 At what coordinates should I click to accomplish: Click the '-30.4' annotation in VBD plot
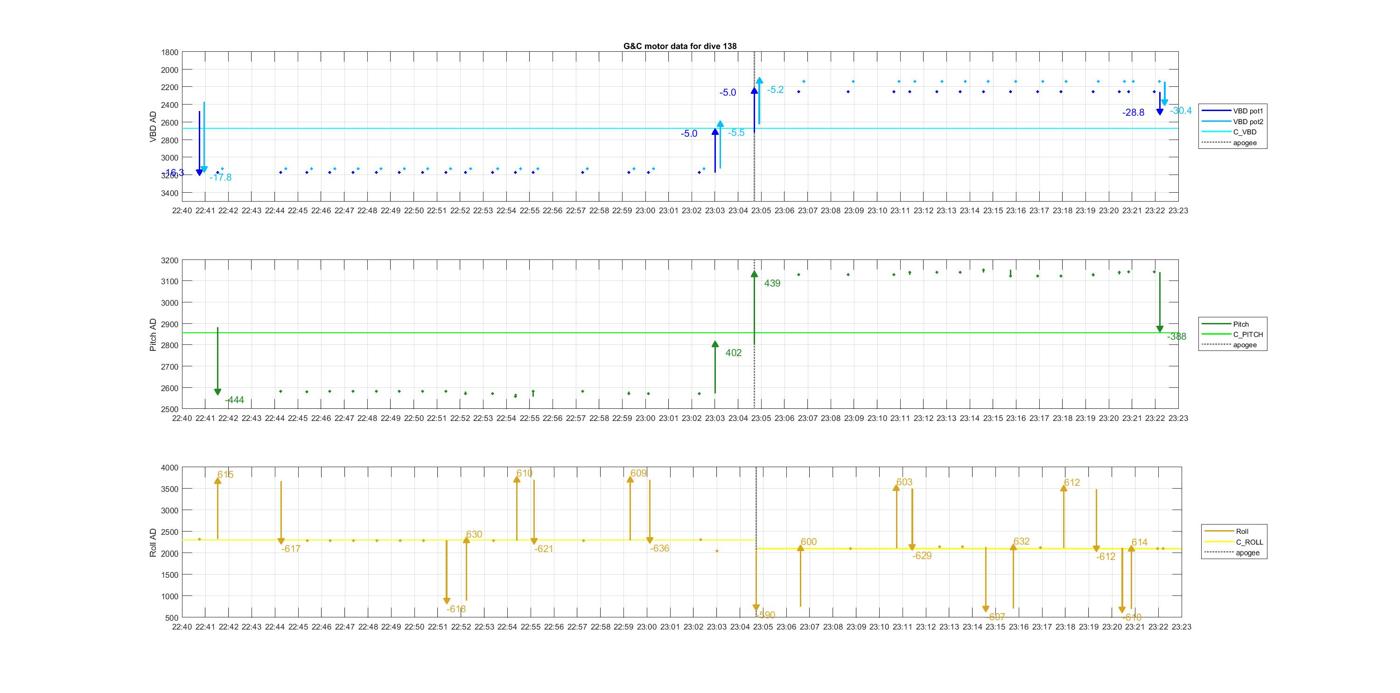pyautogui.click(x=1181, y=111)
